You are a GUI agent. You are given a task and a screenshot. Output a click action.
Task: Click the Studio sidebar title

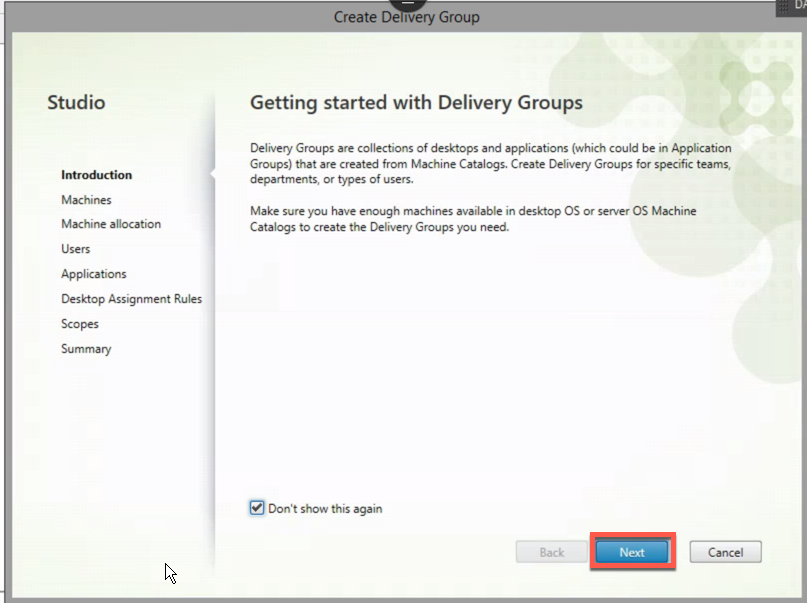pos(76,102)
